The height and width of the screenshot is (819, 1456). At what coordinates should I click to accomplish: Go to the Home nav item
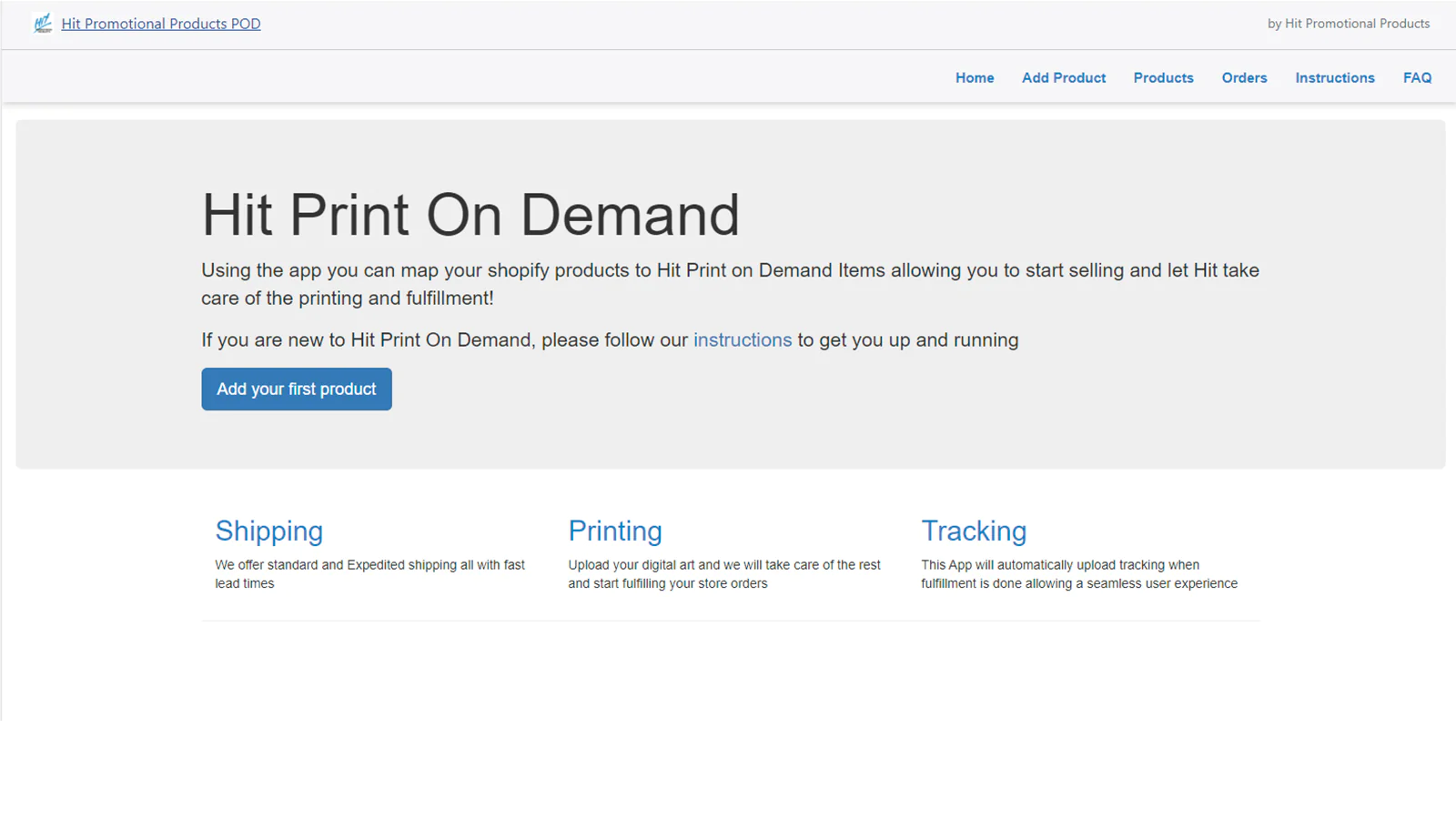(975, 78)
